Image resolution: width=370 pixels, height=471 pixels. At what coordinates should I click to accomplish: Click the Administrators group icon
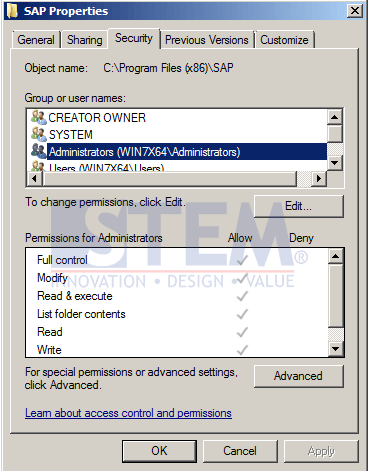coord(39,151)
